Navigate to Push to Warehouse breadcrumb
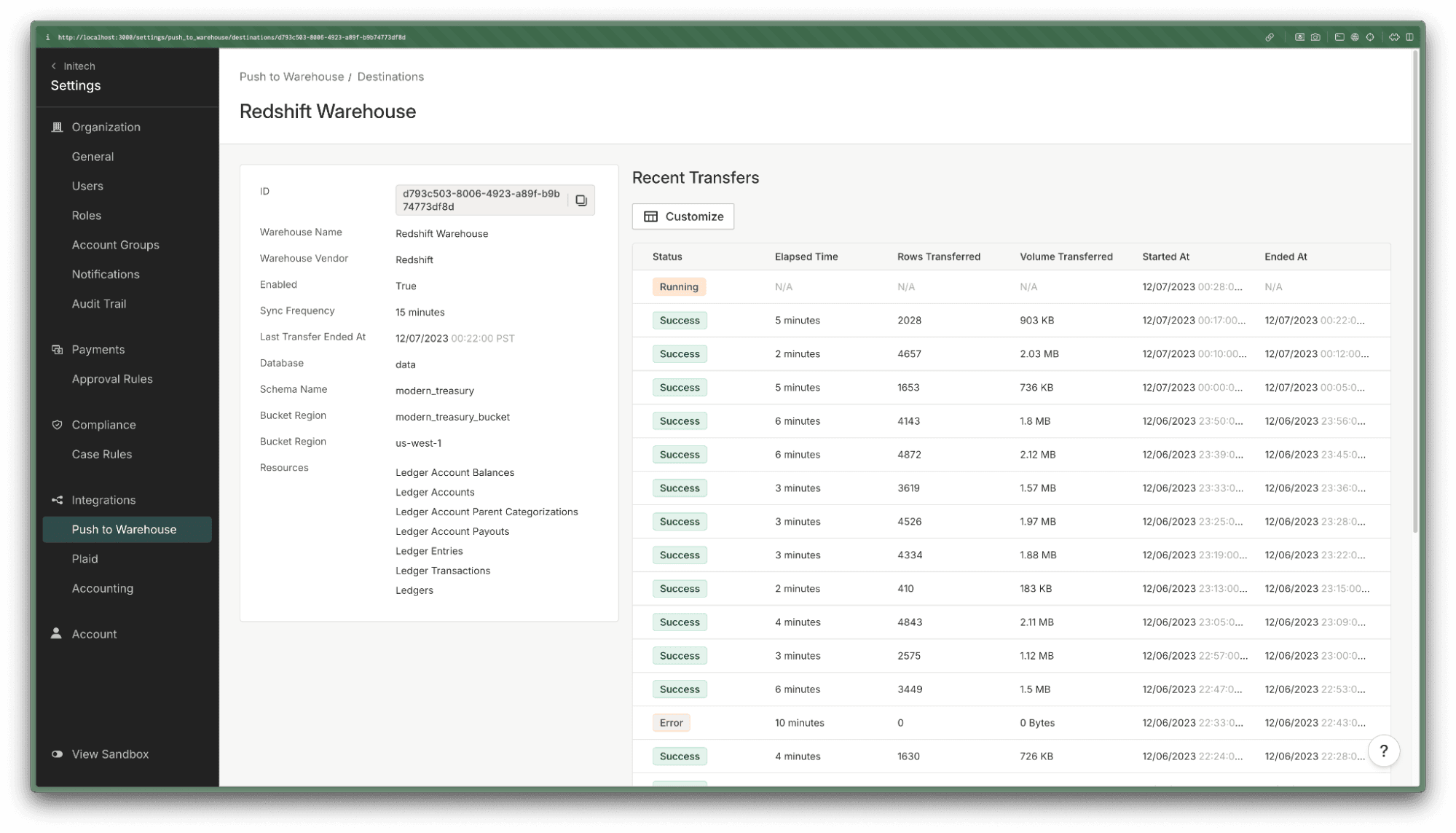 pyautogui.click(x=291, y=77)
